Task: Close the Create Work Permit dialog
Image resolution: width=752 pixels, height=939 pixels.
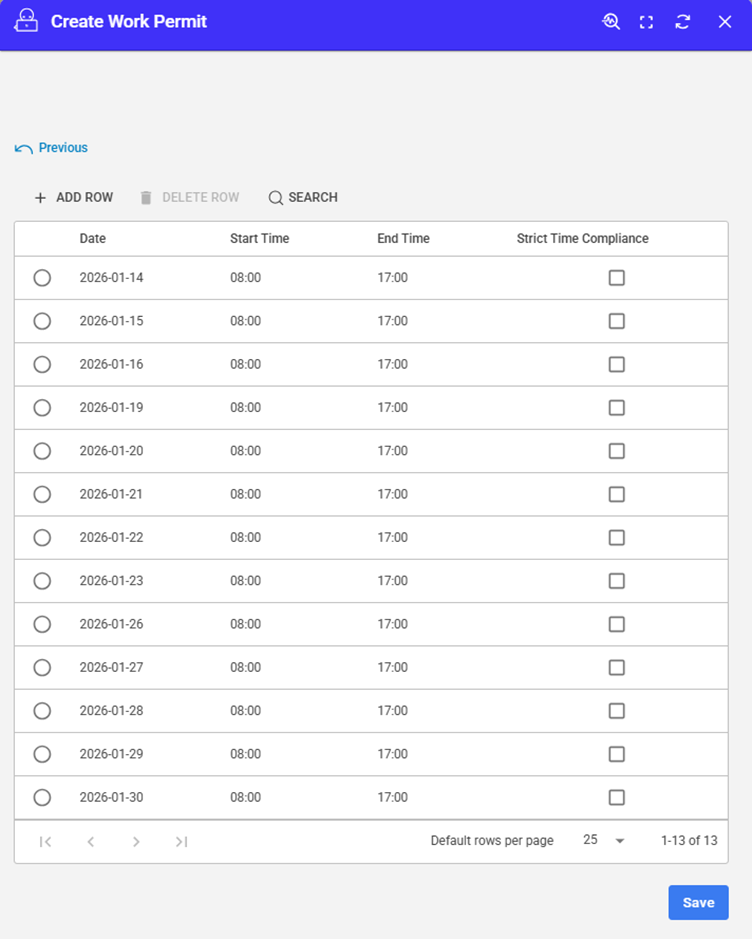Action: (725, 22)
